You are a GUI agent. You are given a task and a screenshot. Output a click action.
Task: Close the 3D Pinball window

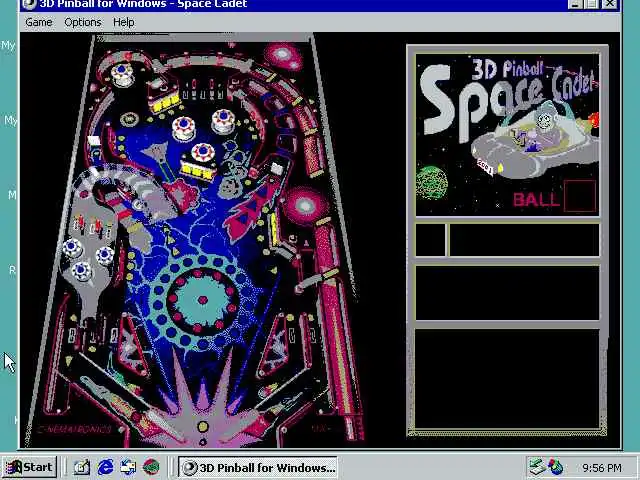click(609, 4)
